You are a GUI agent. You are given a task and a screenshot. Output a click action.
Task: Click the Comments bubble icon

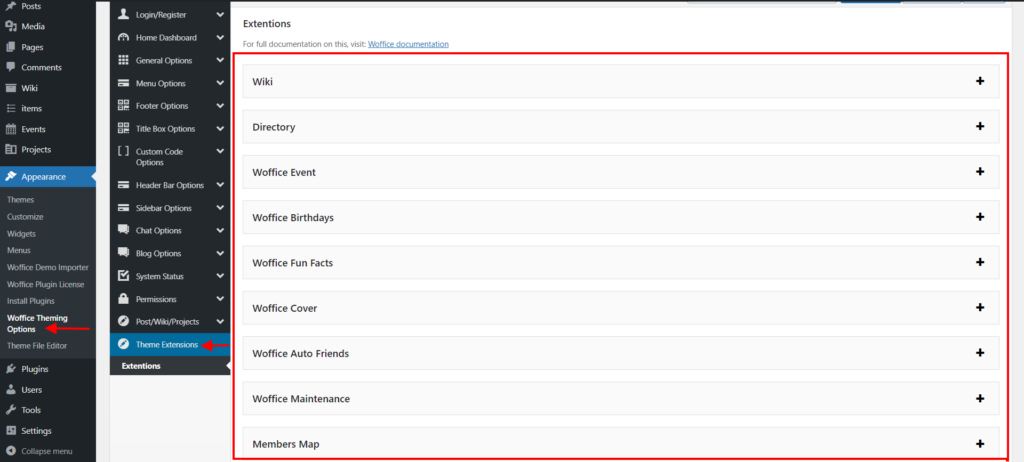[x=11, y=67]
